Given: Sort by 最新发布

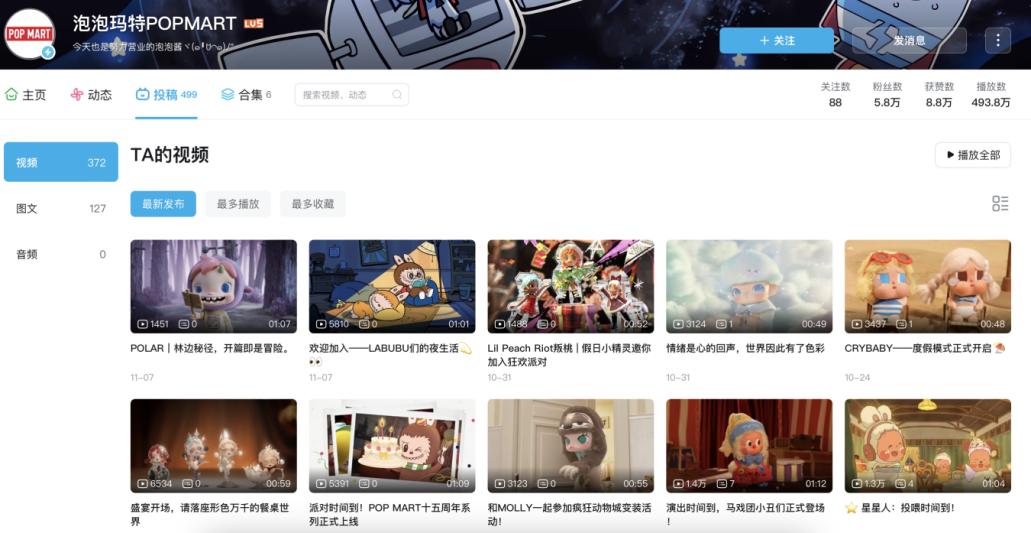Looking at the screenshot, I should (163, 204).
